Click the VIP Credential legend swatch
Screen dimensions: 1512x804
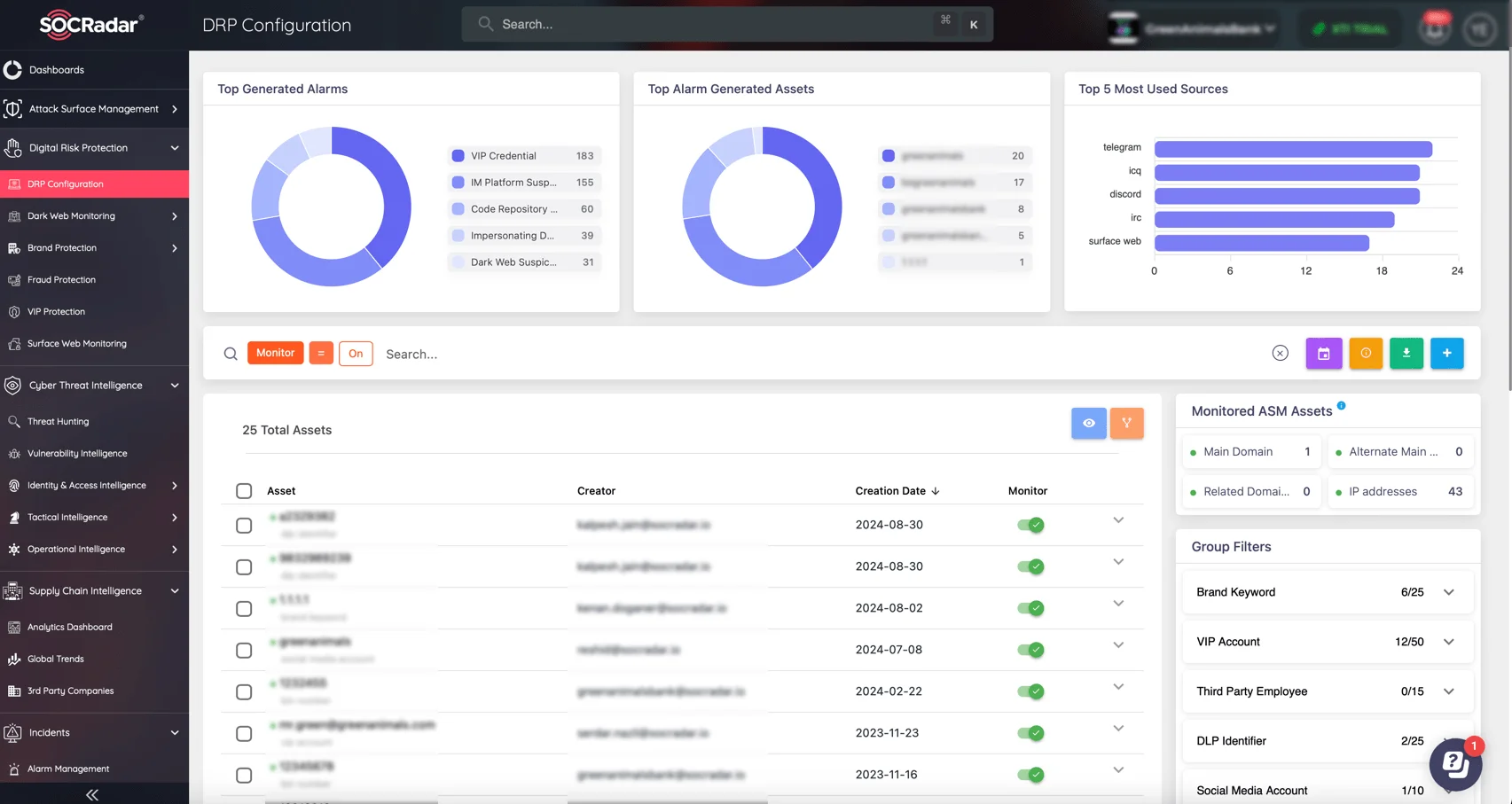click(458, 156)
